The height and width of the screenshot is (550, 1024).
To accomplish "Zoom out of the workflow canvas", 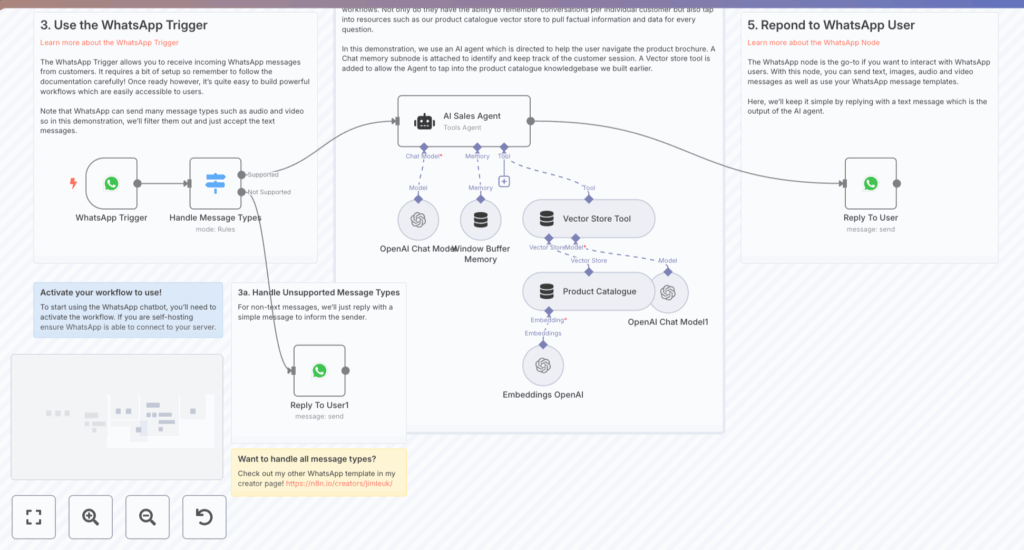I will [148, 517].
